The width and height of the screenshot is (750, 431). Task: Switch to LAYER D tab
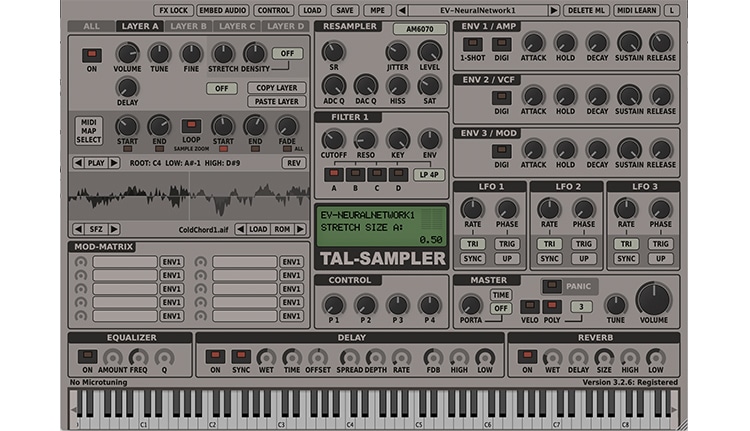[286, 26]
